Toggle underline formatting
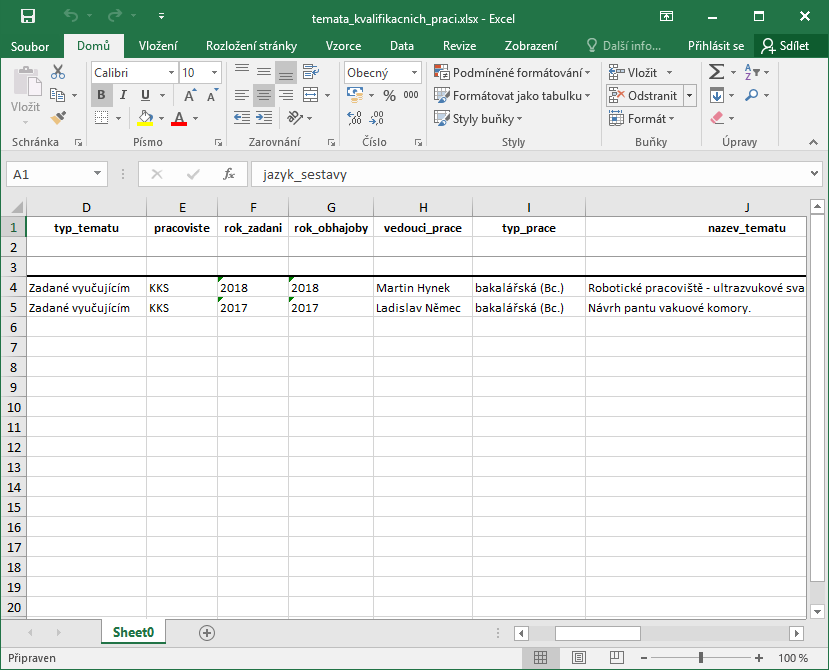 pyautogui.click(x=145, y=95)
